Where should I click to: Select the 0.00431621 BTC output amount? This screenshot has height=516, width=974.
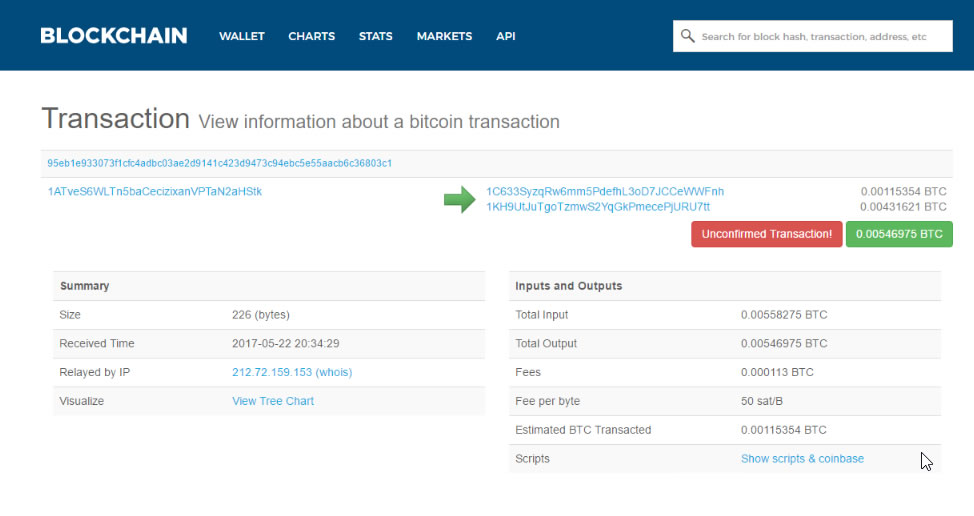(x=903, y=207)
